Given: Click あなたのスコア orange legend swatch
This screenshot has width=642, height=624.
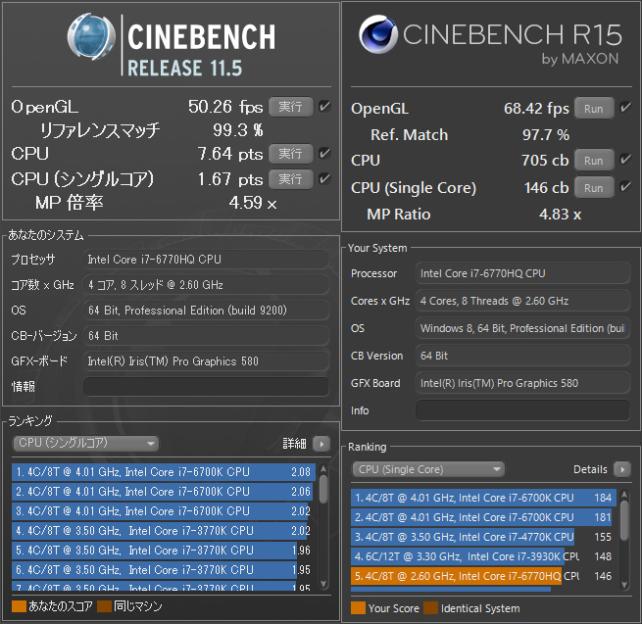Looking at the screenshot, I should coord(19,606).
